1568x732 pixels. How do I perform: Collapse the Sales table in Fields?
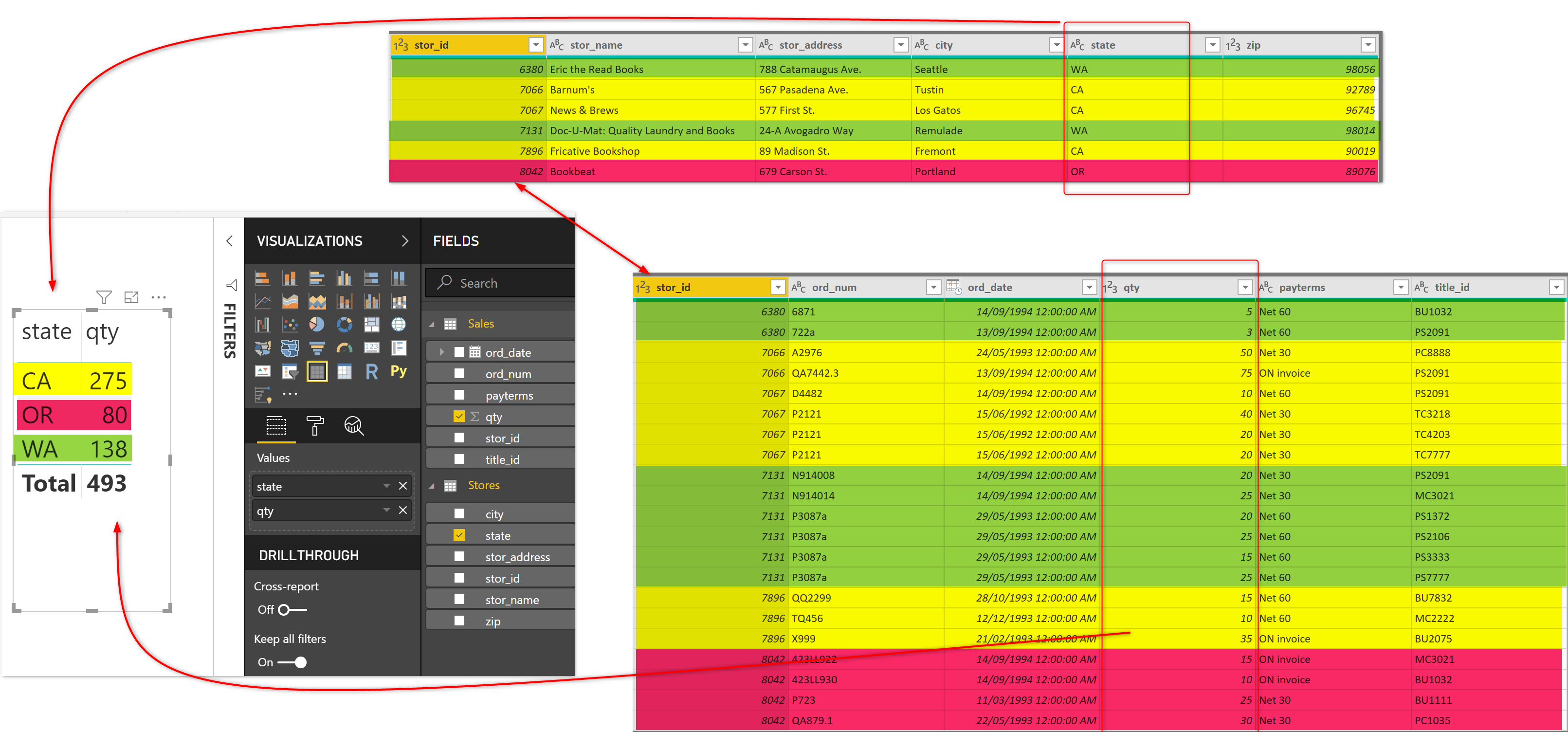tap(432, 324)
